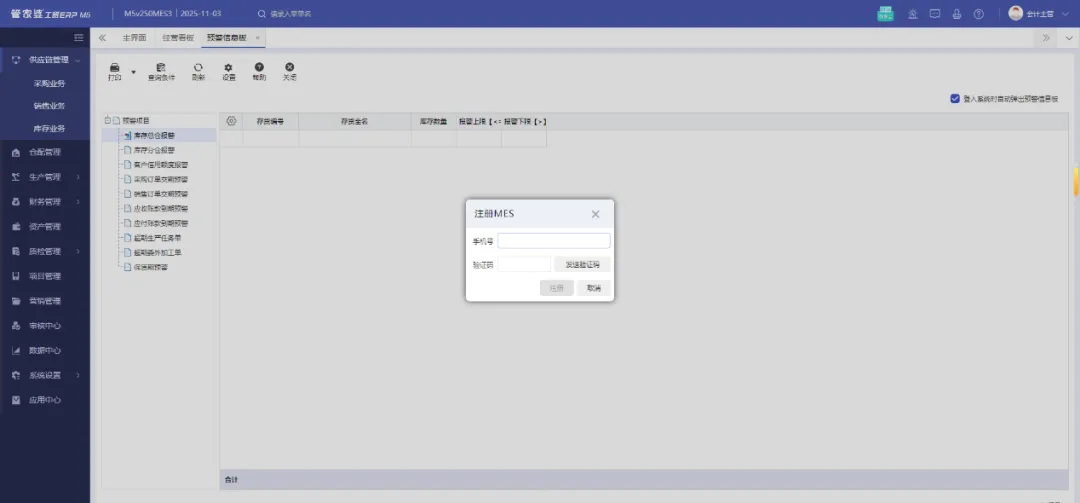Collapse the left sidebar with the hamburger icon
The image size is (1080, 503).
[x=79, y=38]
